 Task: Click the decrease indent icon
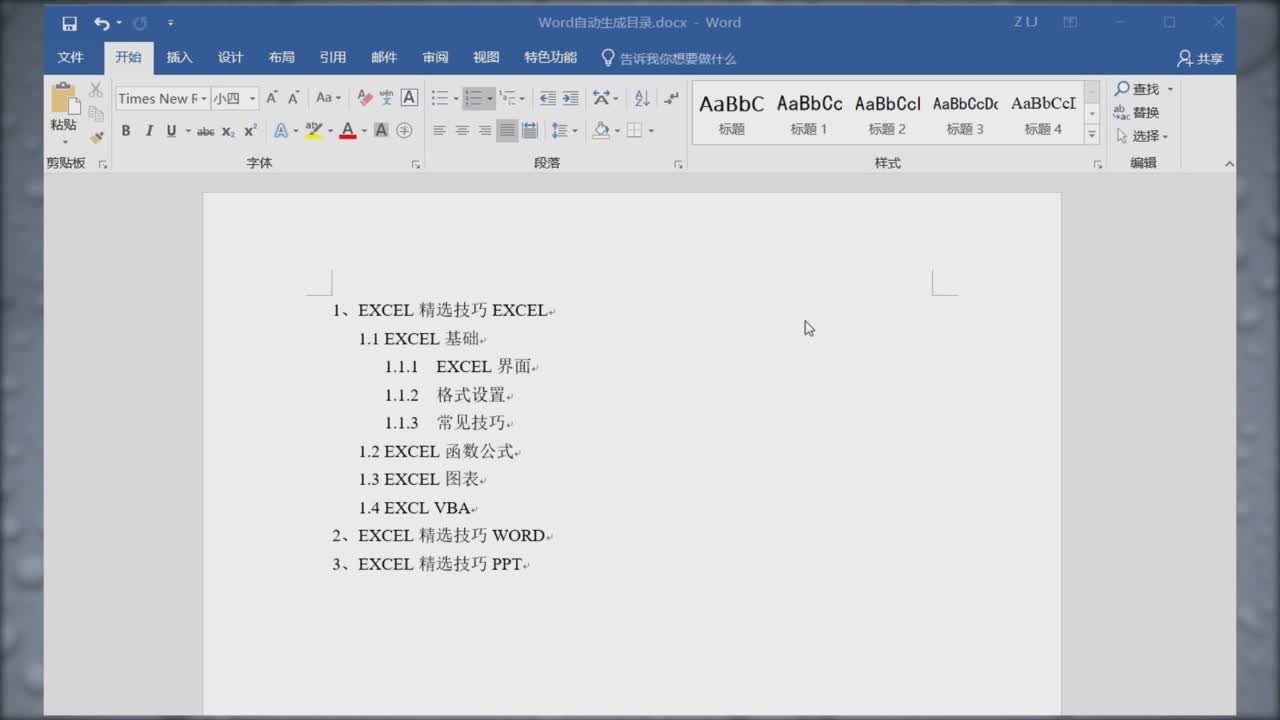point(548,98)
